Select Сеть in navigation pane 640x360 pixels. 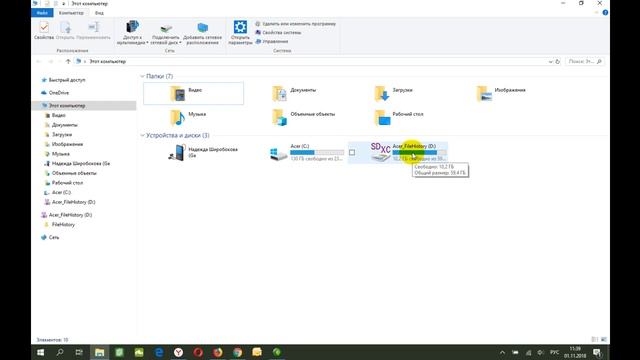pyautogui.click(x=53, y=237)
